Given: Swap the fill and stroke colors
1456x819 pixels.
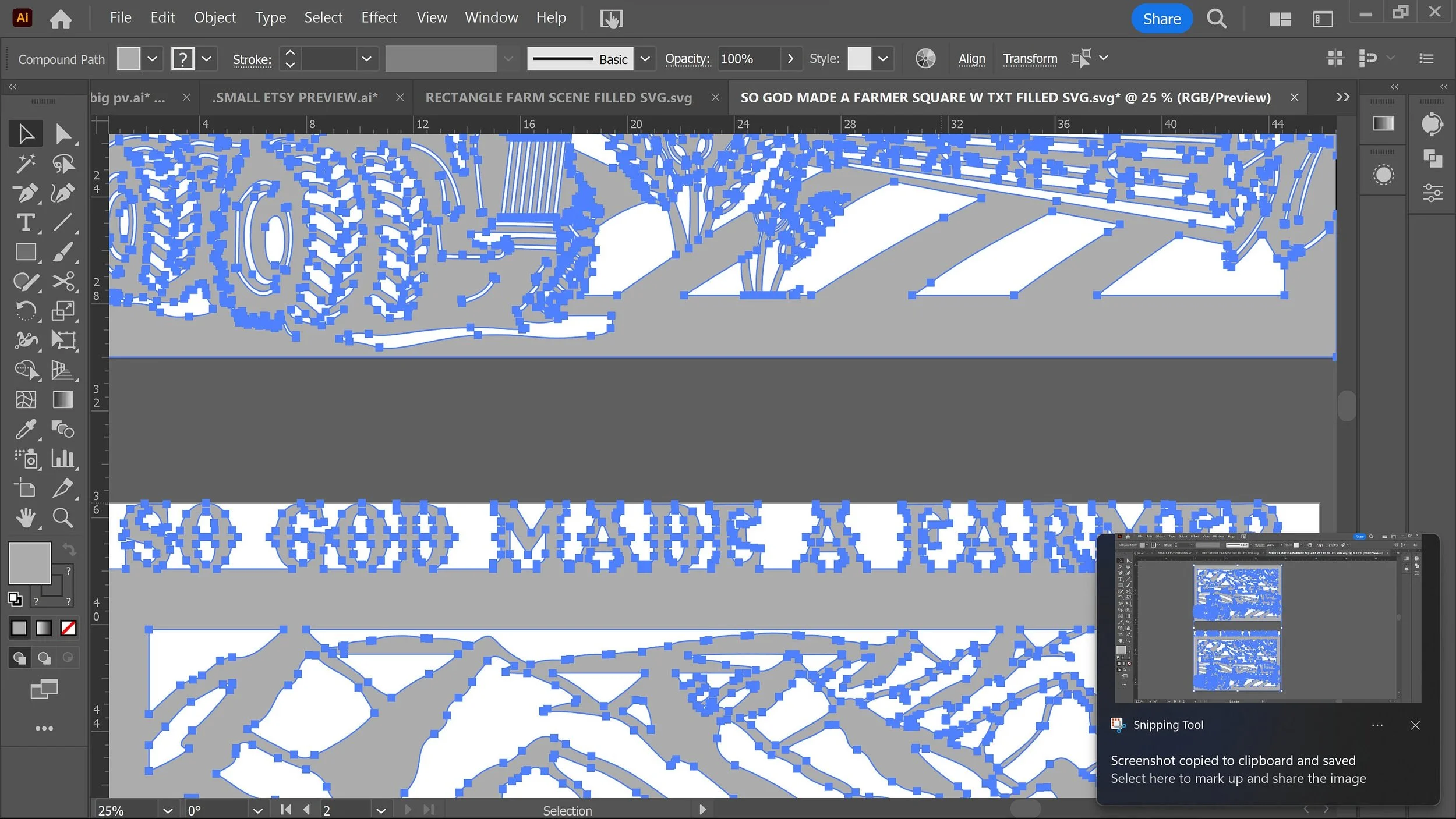Looking at the screenshot, I should tap(69, 549).
